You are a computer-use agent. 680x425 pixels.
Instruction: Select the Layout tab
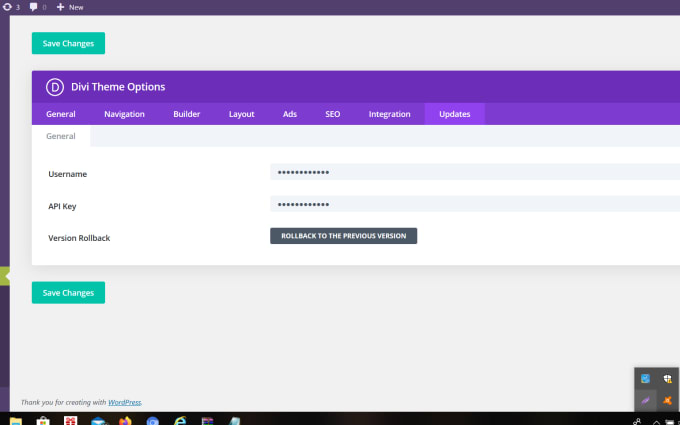[x=242, y=114]
